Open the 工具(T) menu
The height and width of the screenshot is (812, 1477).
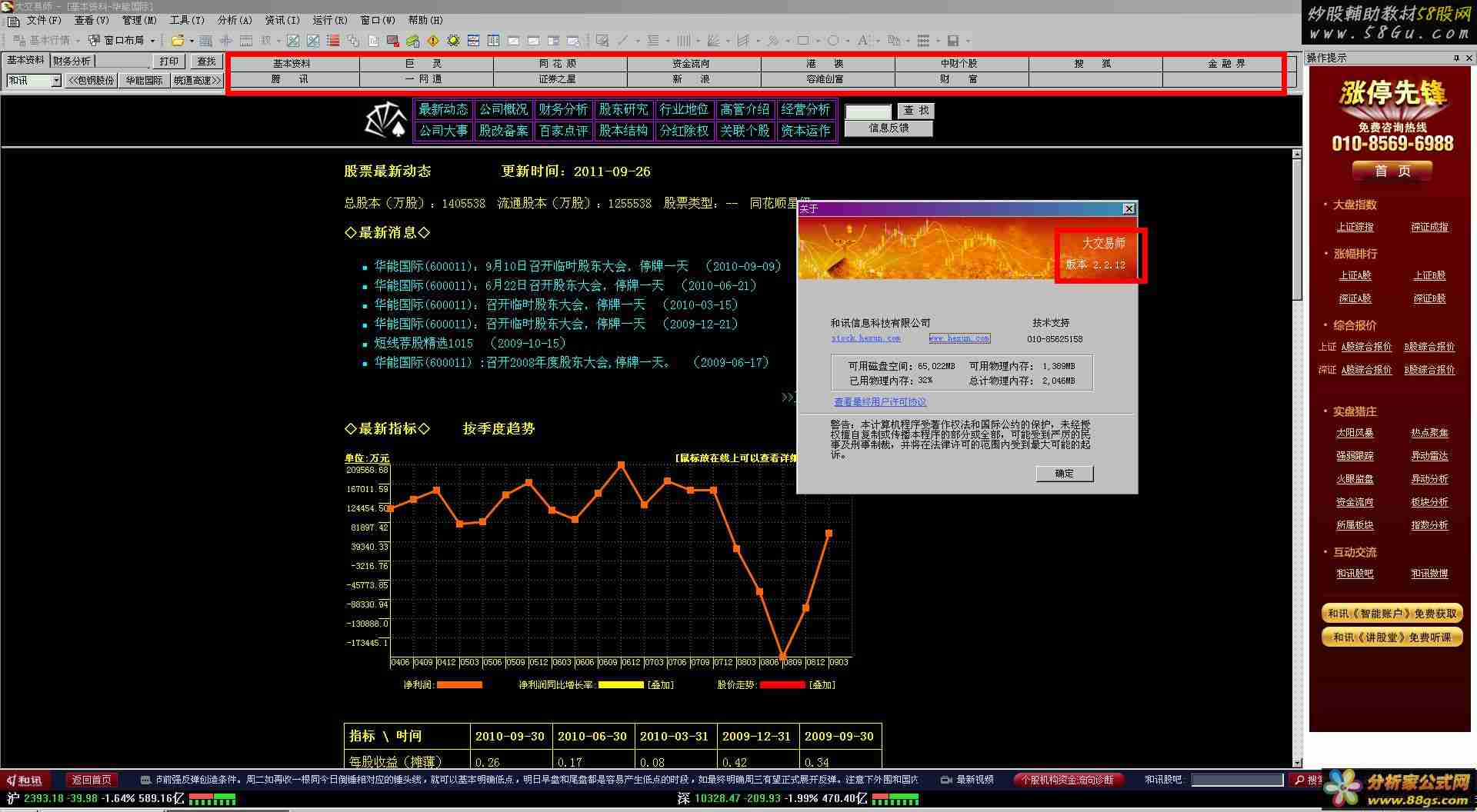tap(187, 20)
